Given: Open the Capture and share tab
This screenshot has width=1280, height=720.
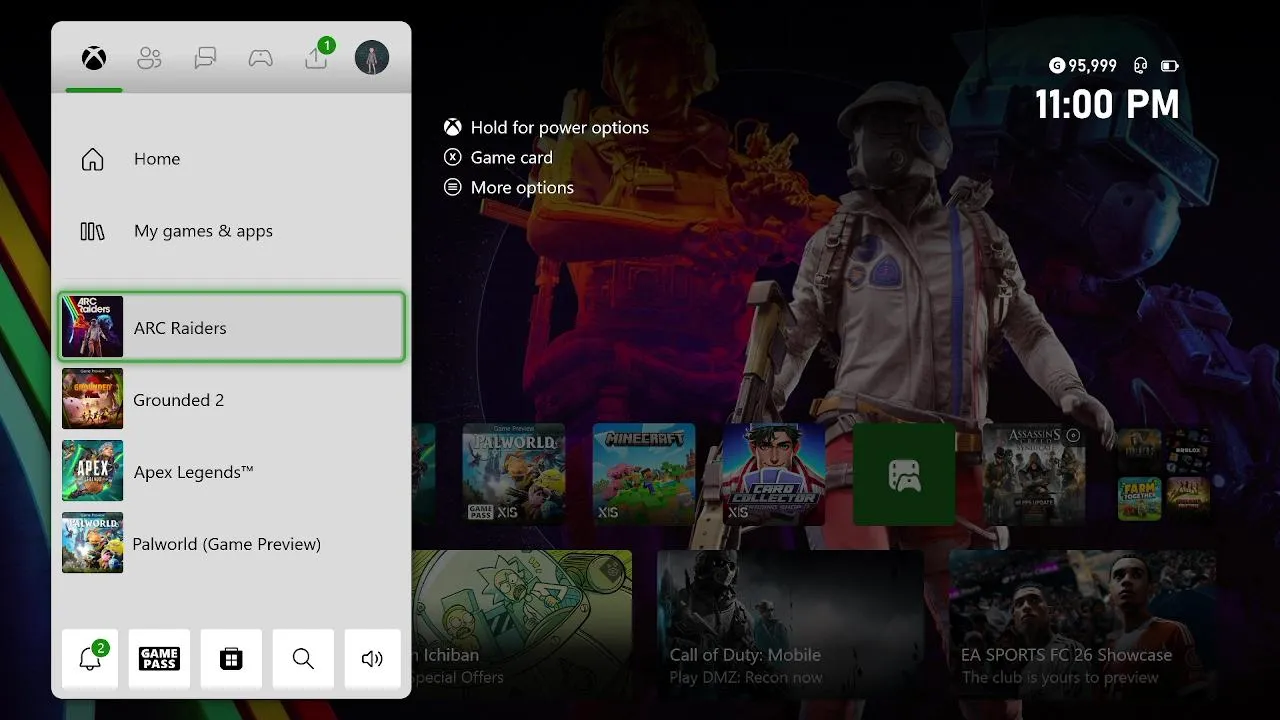Looking at the screenshot, I should [x=316, y=57].
